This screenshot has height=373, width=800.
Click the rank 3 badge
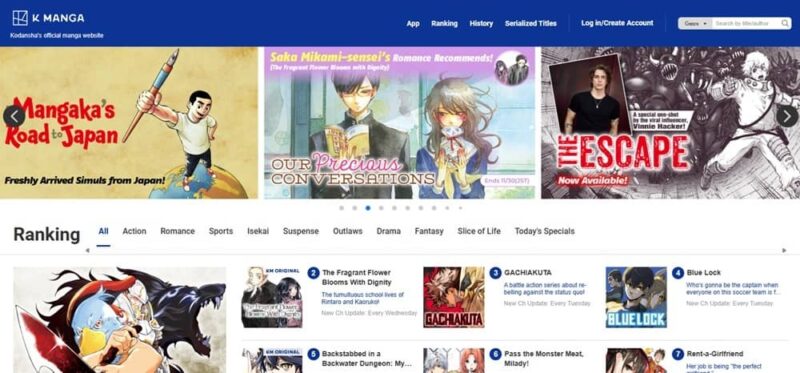coord(495,273)
